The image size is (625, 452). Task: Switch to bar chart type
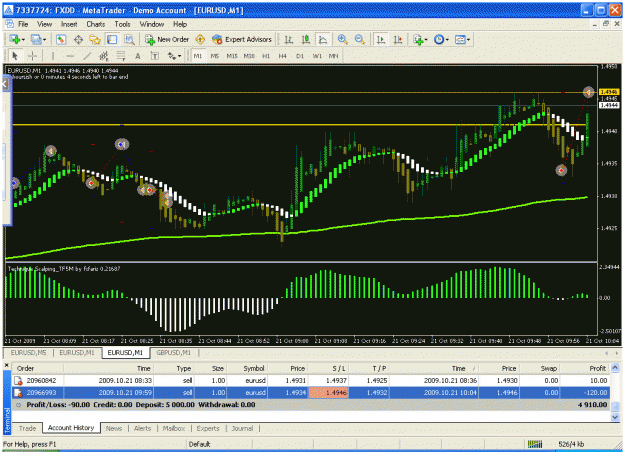[289, 39]
